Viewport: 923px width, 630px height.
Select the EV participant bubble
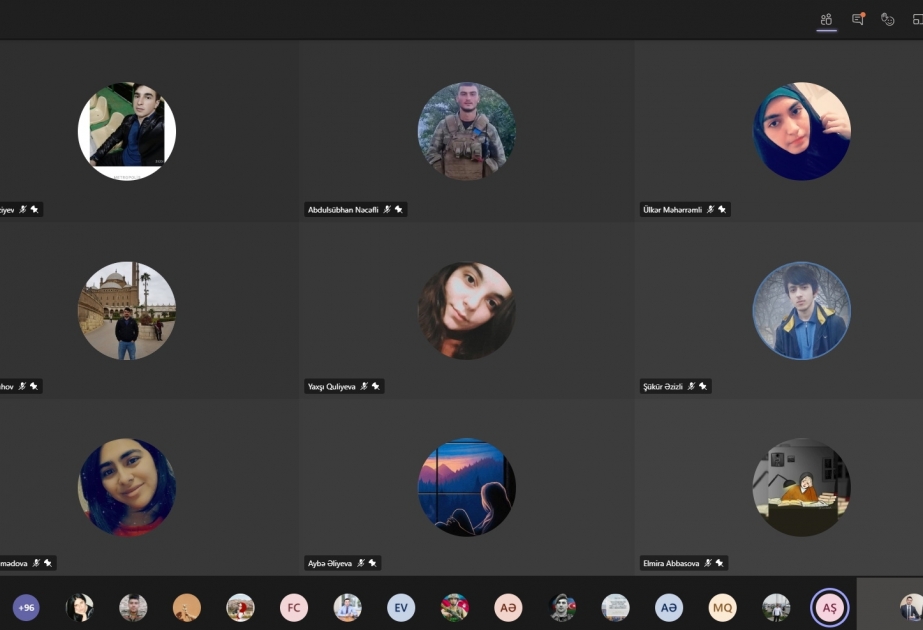click(401, 608)
